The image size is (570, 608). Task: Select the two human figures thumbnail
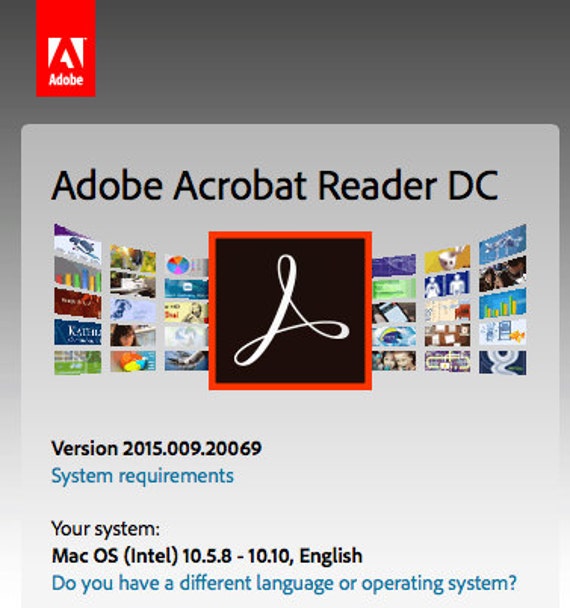[x=447, y=286]
